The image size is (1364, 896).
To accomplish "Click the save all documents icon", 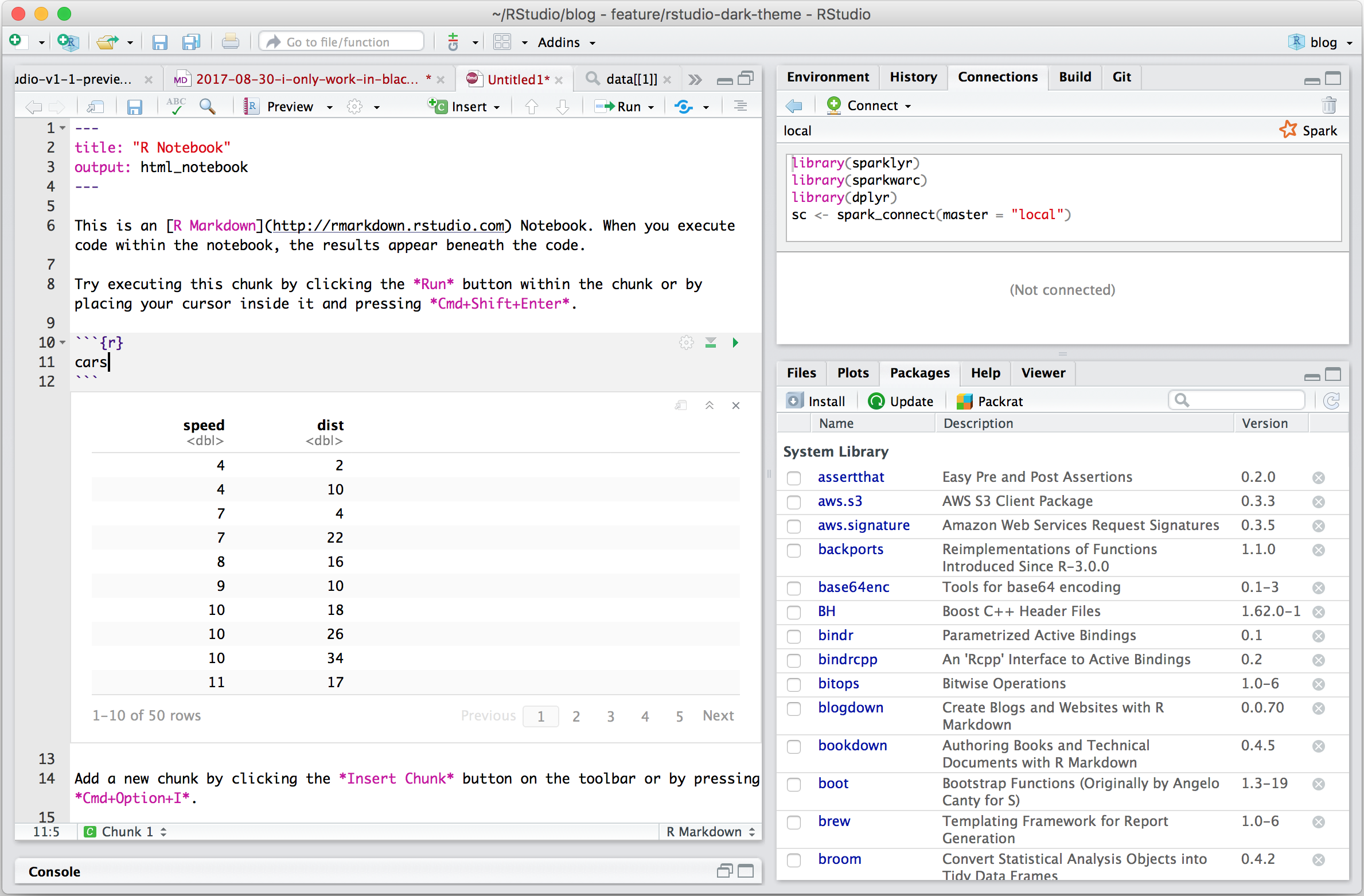I will tap(190, 42).
